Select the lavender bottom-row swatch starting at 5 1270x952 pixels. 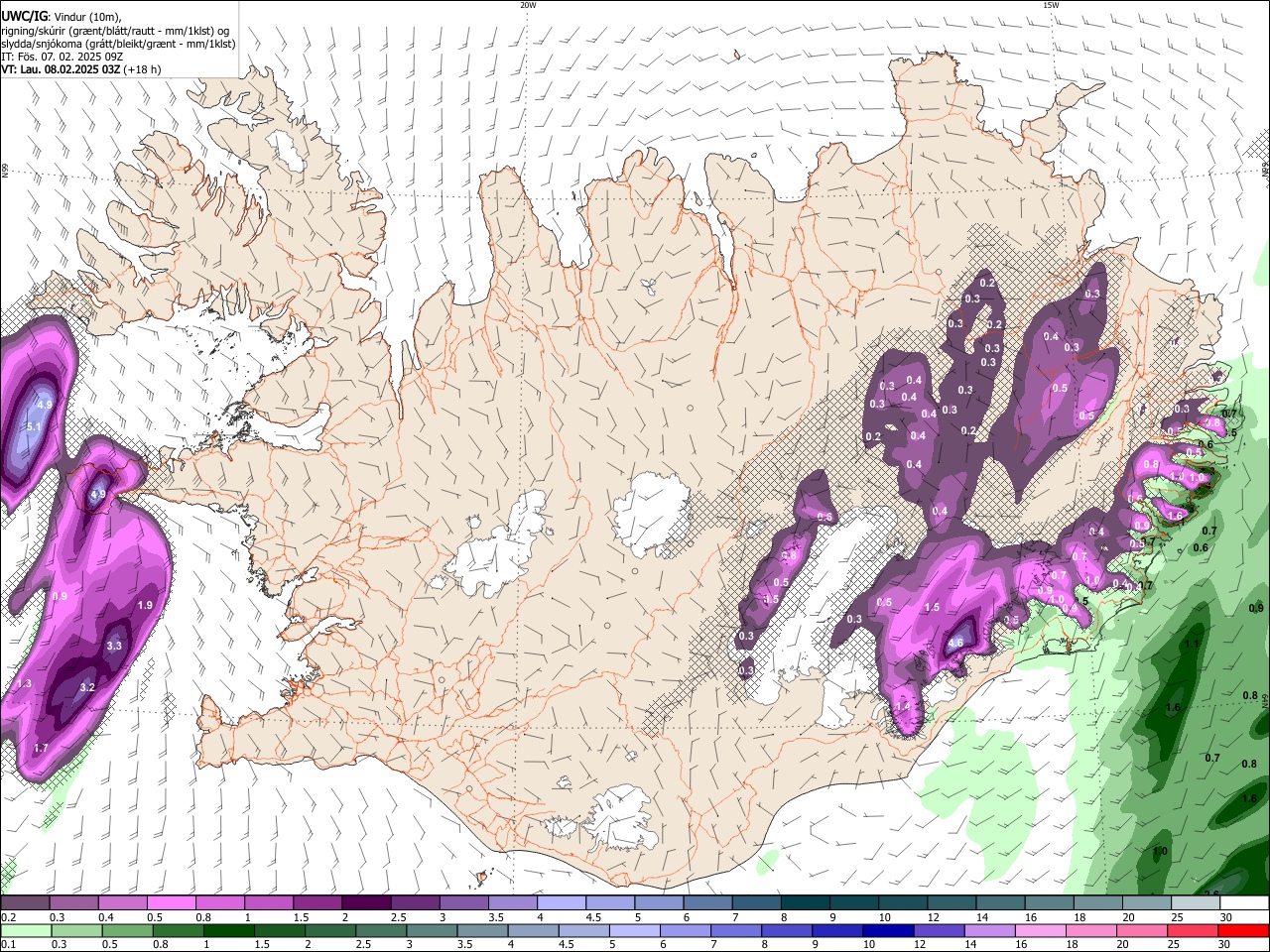point(635,930)
